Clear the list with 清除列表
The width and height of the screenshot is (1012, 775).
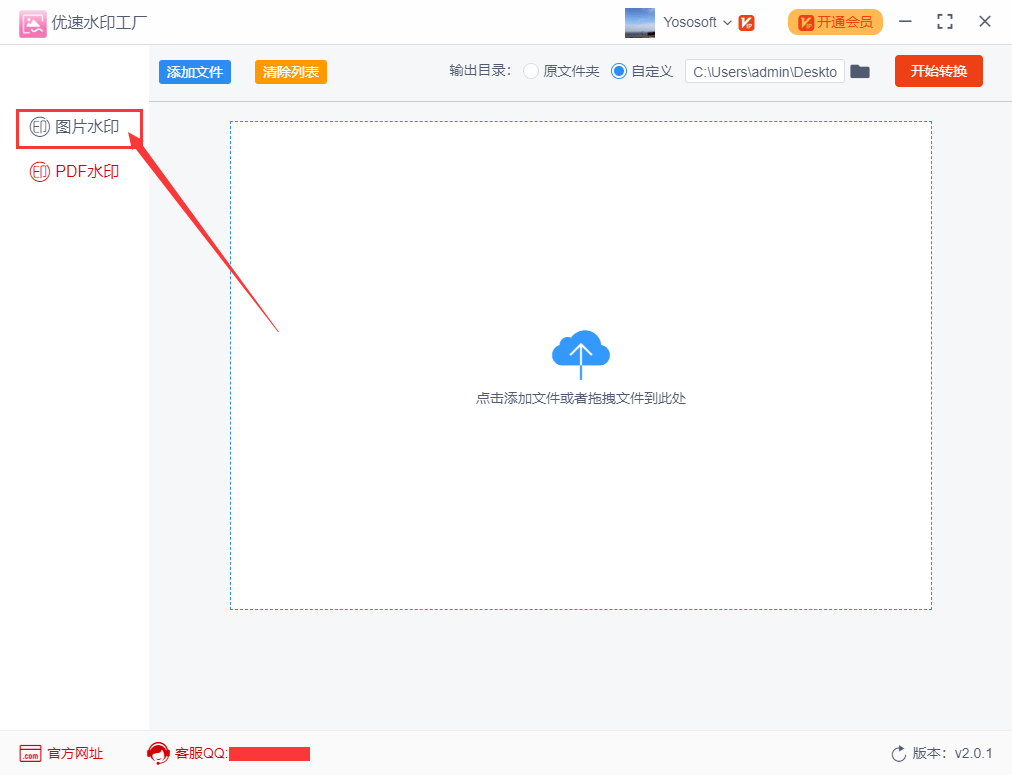click(290, 72)
